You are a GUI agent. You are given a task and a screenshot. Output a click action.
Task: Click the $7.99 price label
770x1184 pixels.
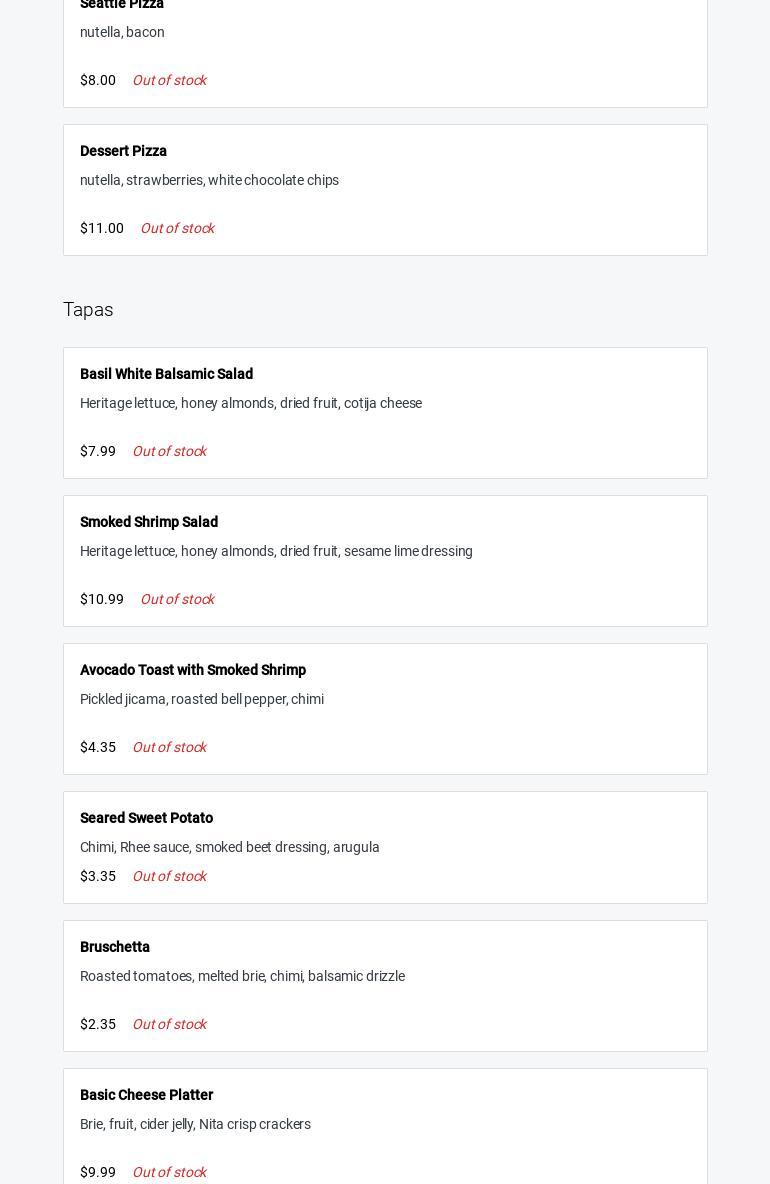(98, 451)
